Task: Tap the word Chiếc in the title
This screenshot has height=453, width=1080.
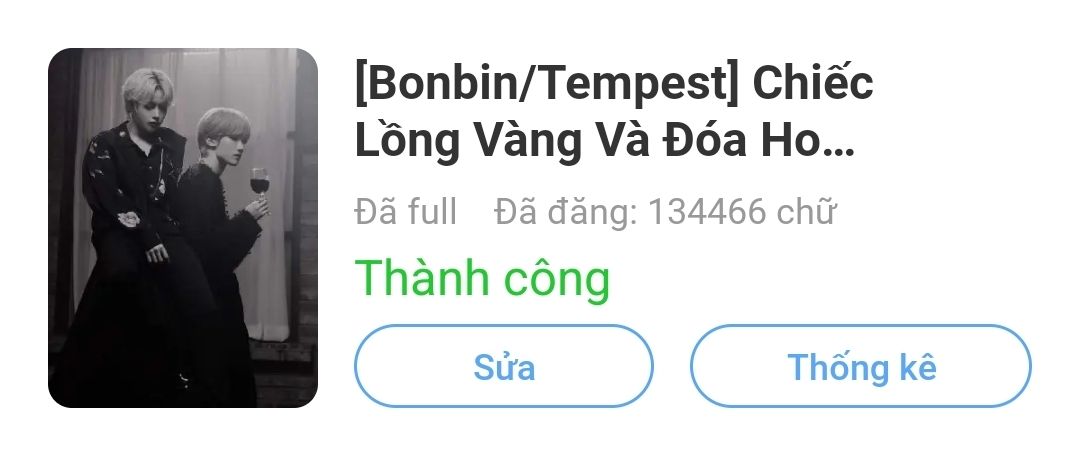Action: (813, 84)
